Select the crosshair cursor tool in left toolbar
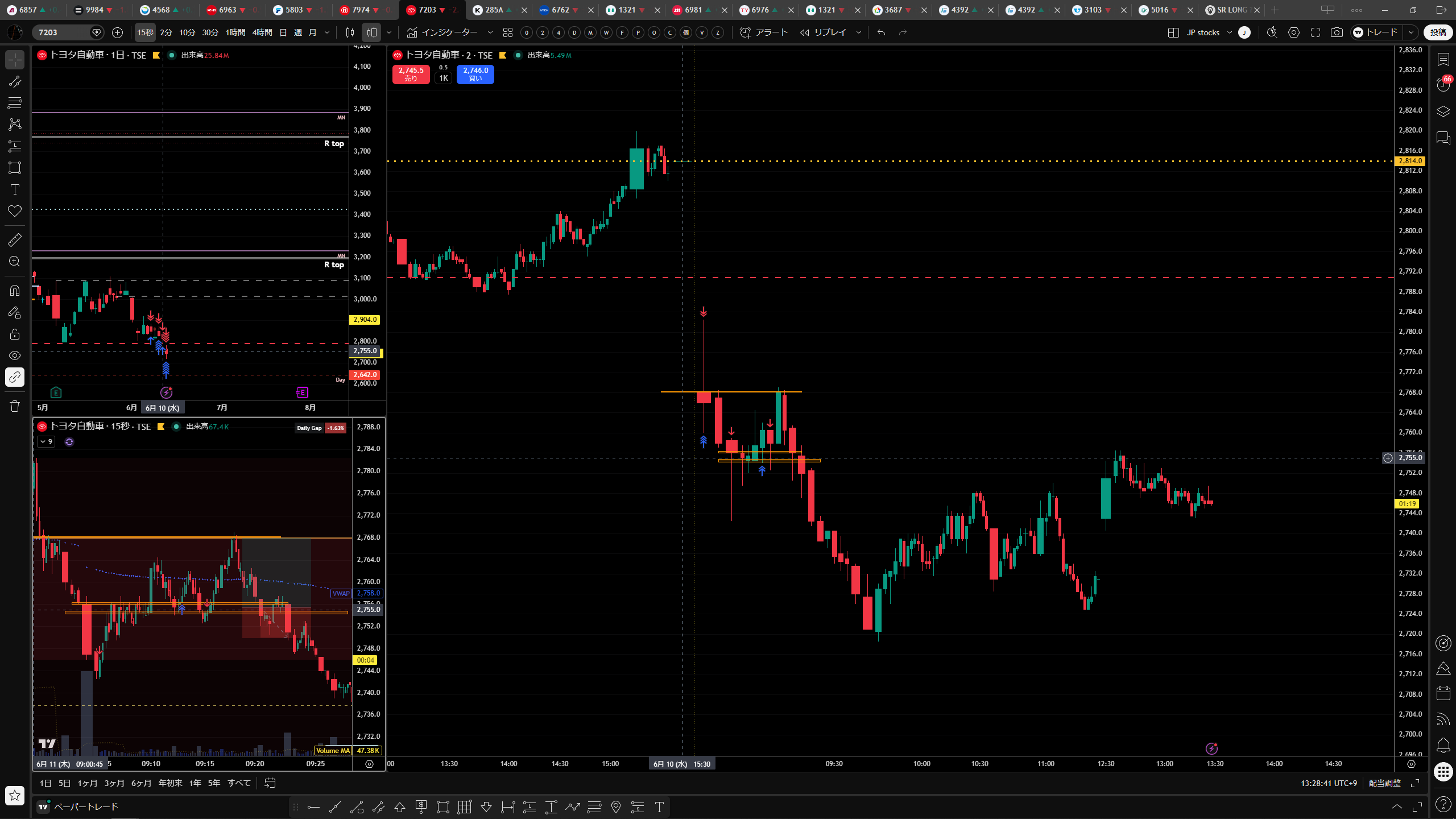Screen dimensions: 1456x819 pyautogui.click(x=15, y=60)
